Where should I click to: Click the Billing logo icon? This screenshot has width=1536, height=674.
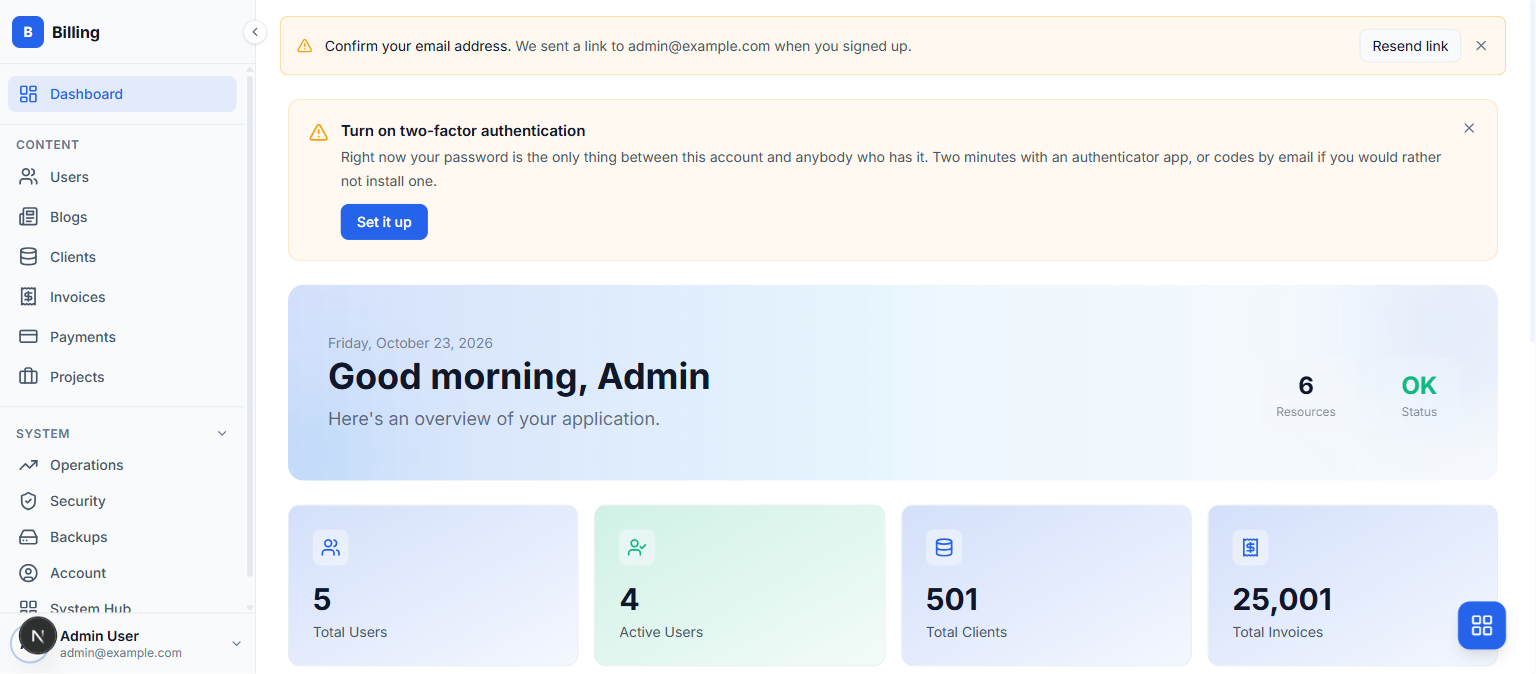[x=28, y=32]
